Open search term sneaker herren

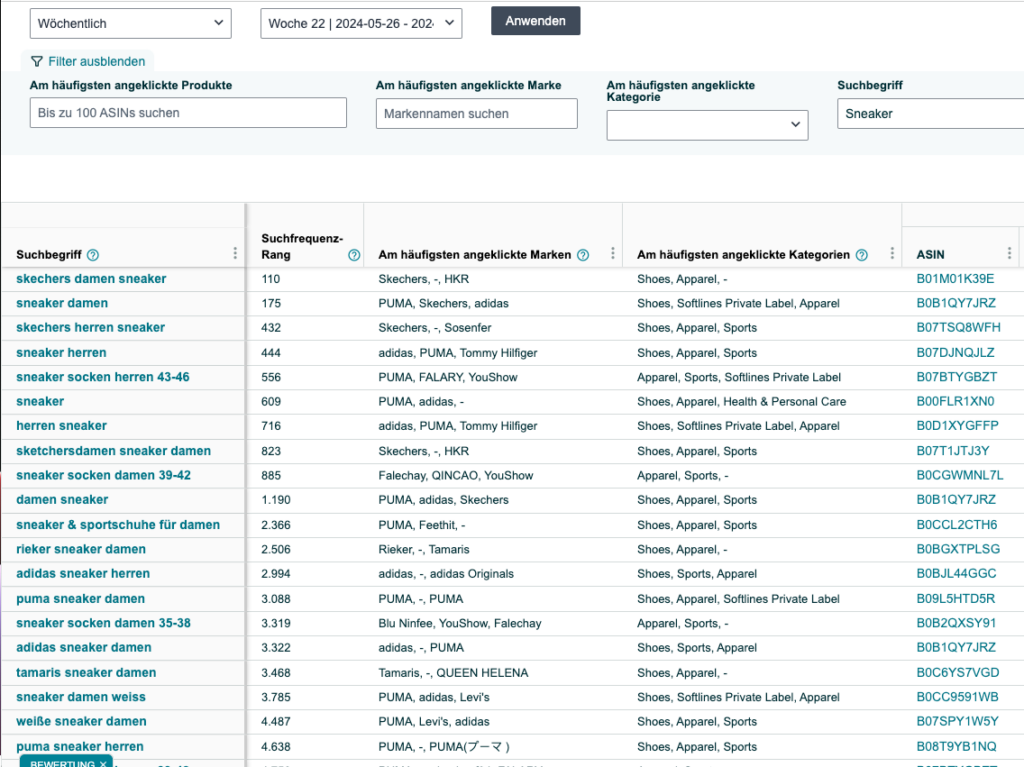[x=61, y=353]
